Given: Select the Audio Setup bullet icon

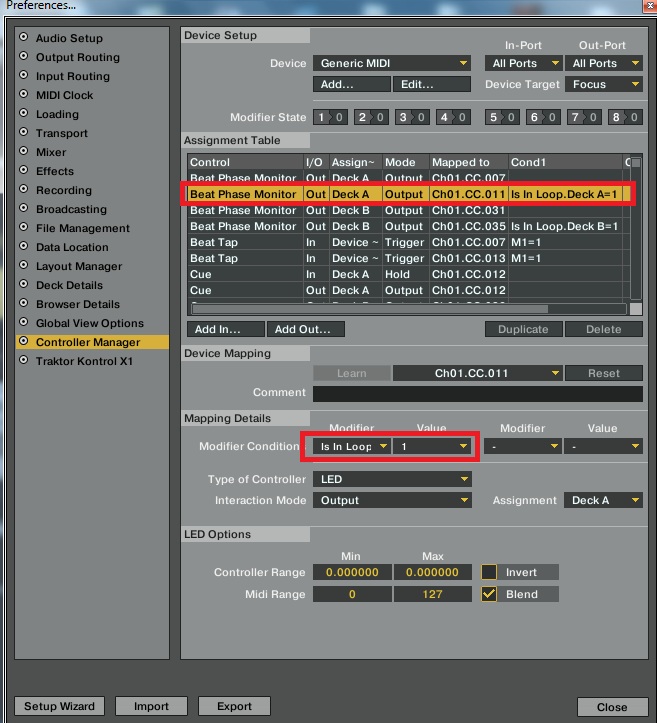Looking at the screenshot, I should [24, 37].
